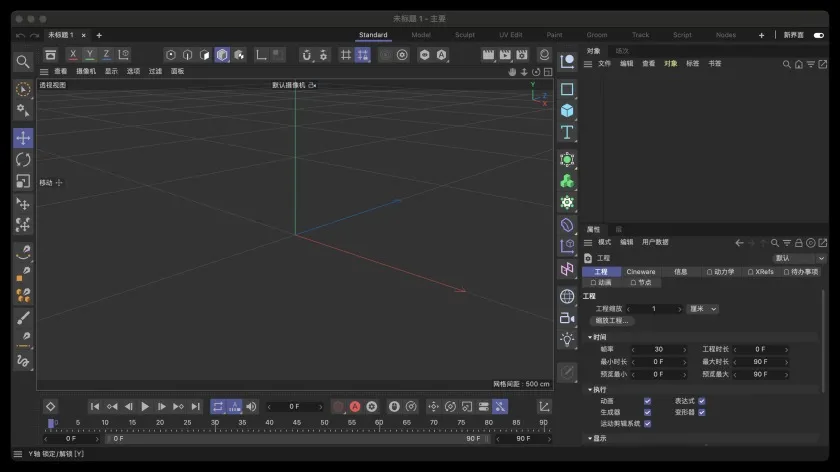Add a Cube primitive object
Viewport: 840px width, 472px height.
pyautogui.click(x=567, y=110)
